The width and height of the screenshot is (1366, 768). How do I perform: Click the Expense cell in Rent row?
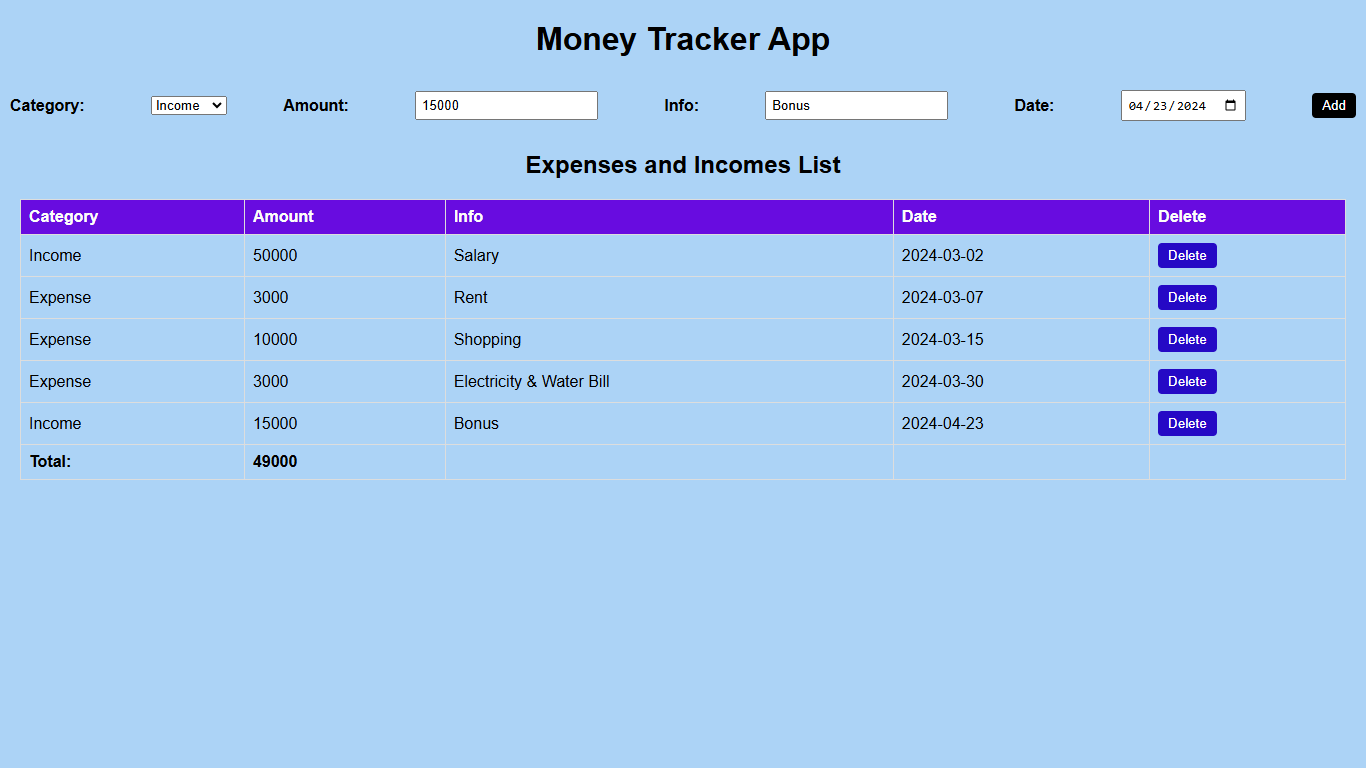tap(132, 298)
